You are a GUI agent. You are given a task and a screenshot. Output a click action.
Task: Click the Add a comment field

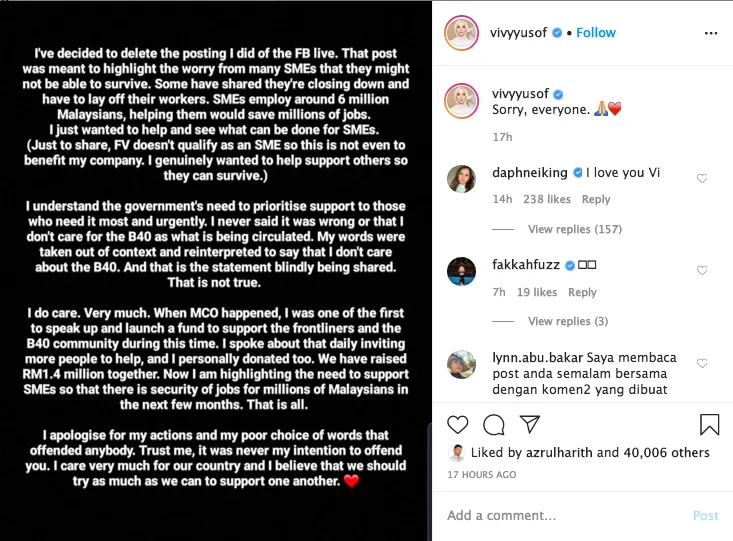(560, 515)
